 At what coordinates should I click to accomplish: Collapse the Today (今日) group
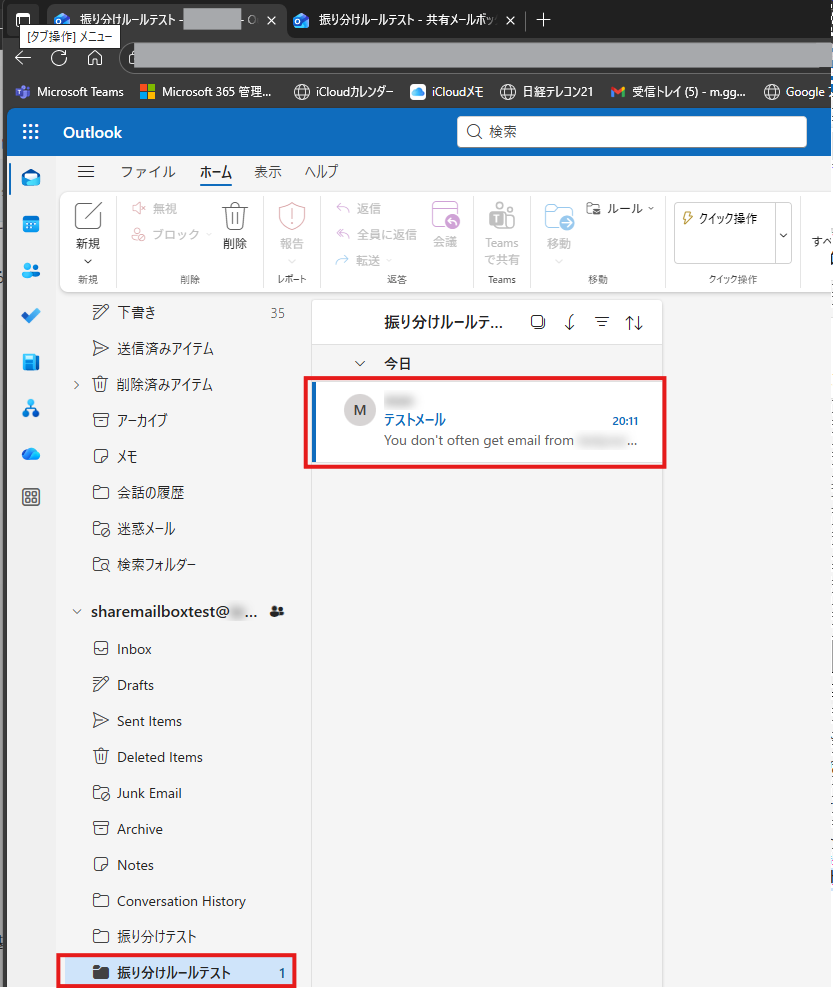360,364
